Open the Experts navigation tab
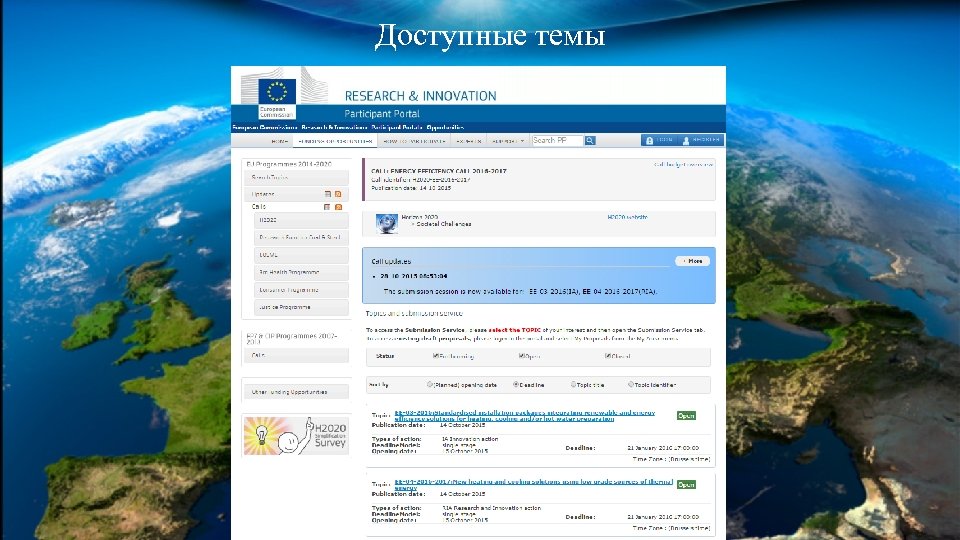 468,141
